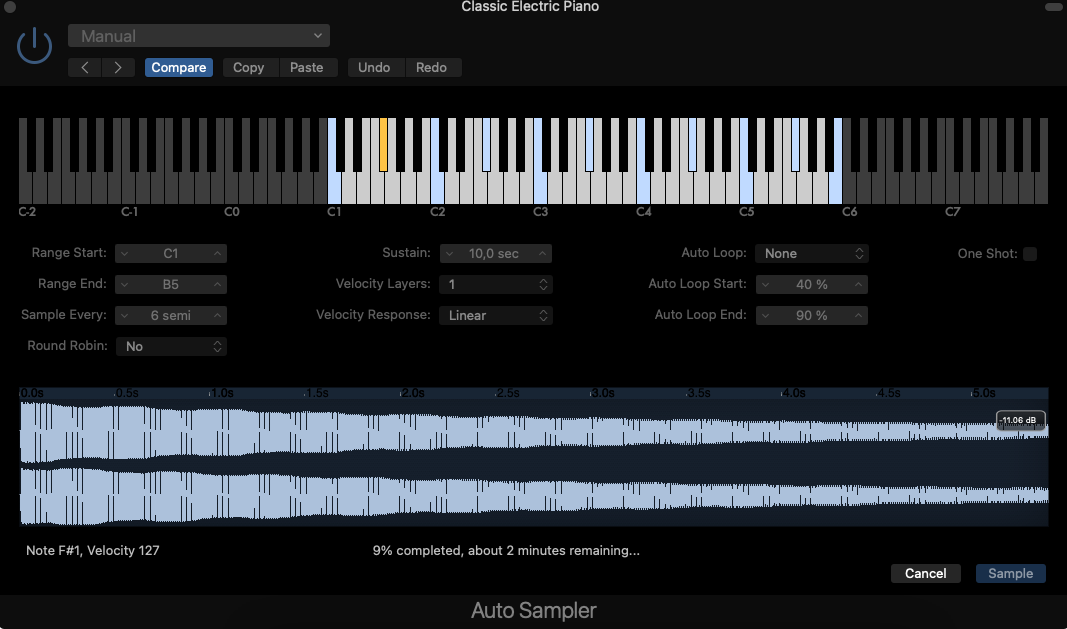Open the Round Robin dropdown
Screen dimensions: 1067x629
point(171,346)
